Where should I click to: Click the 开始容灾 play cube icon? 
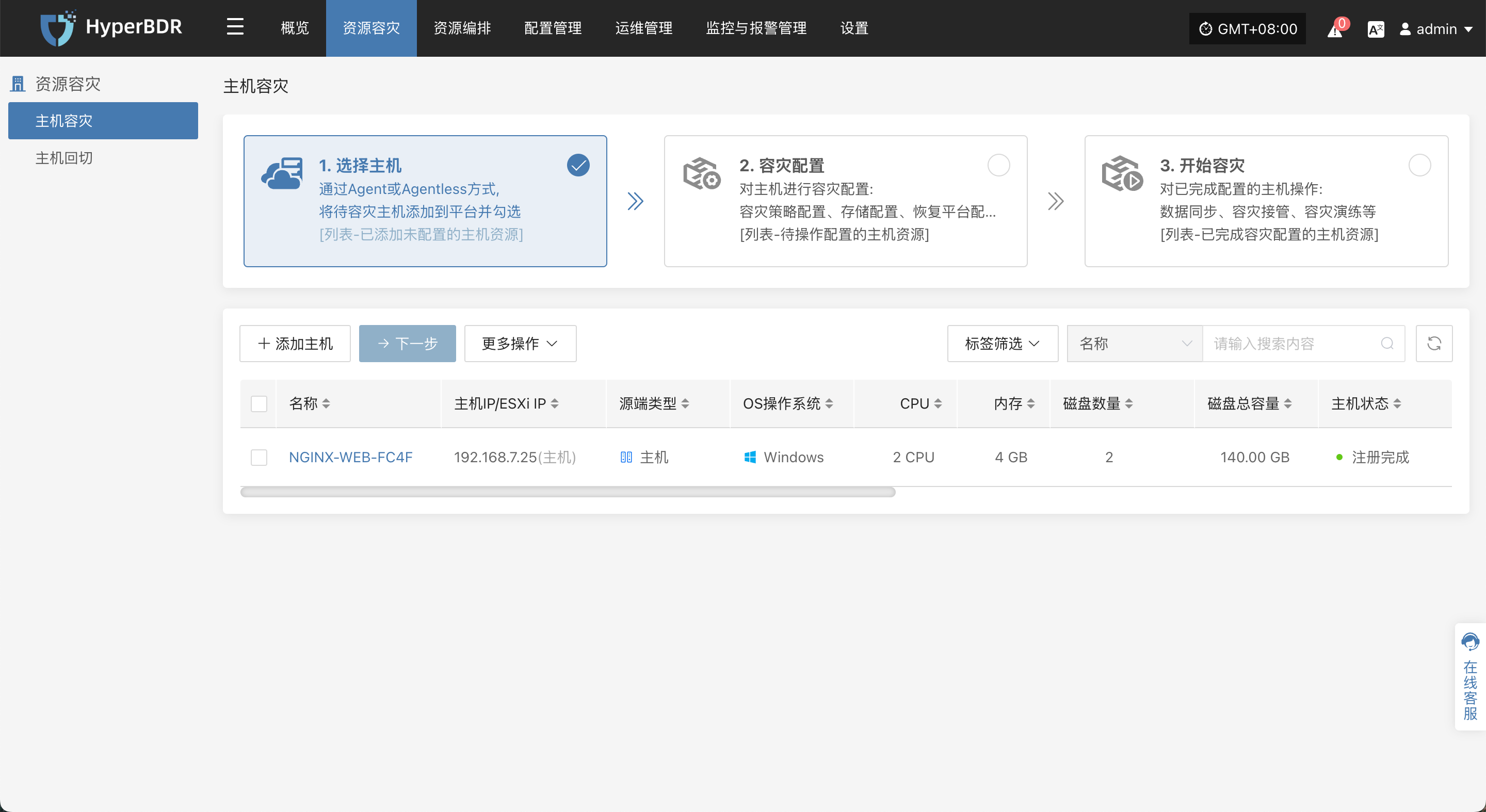click(x=1122, y=173)
